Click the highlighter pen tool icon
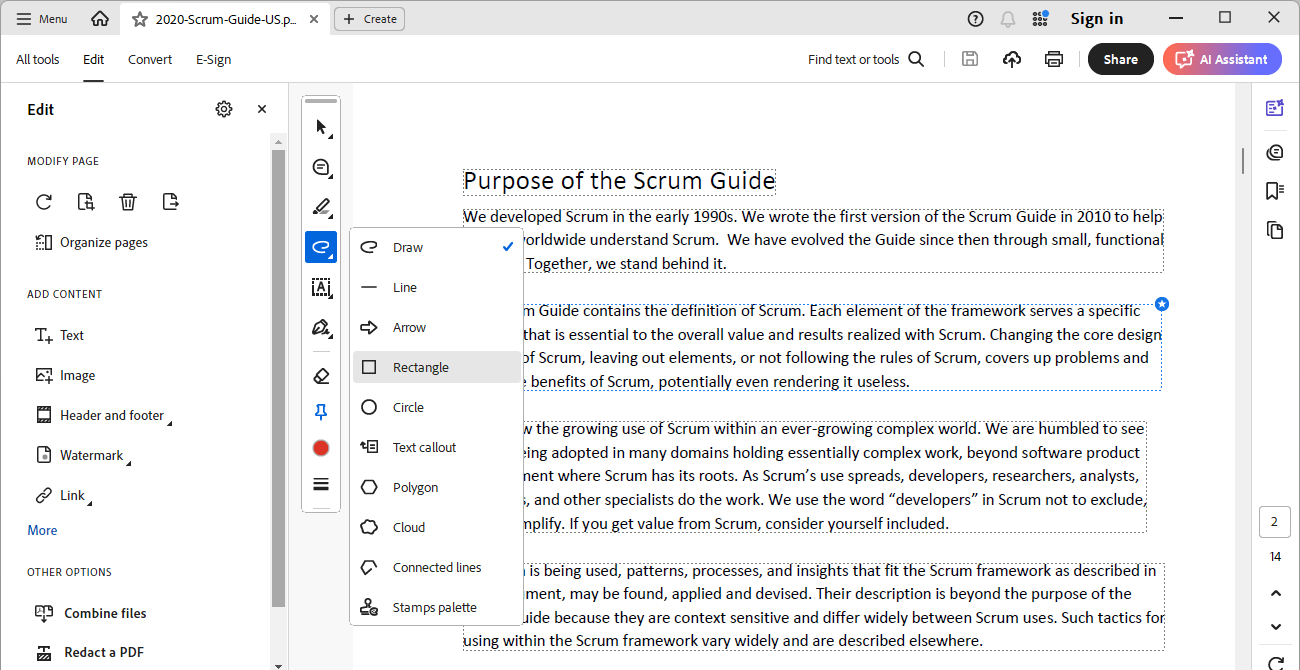 321,207
